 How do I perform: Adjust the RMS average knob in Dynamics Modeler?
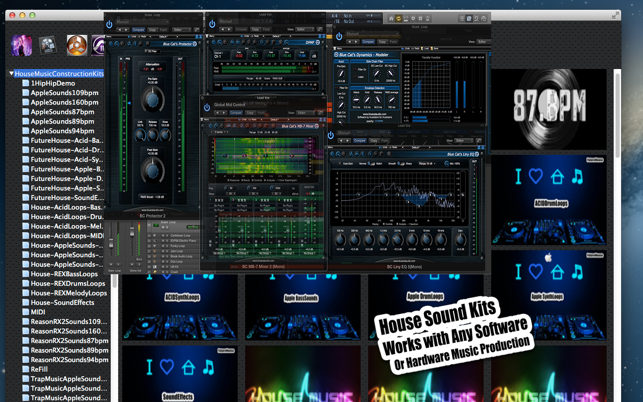[392, 100]
